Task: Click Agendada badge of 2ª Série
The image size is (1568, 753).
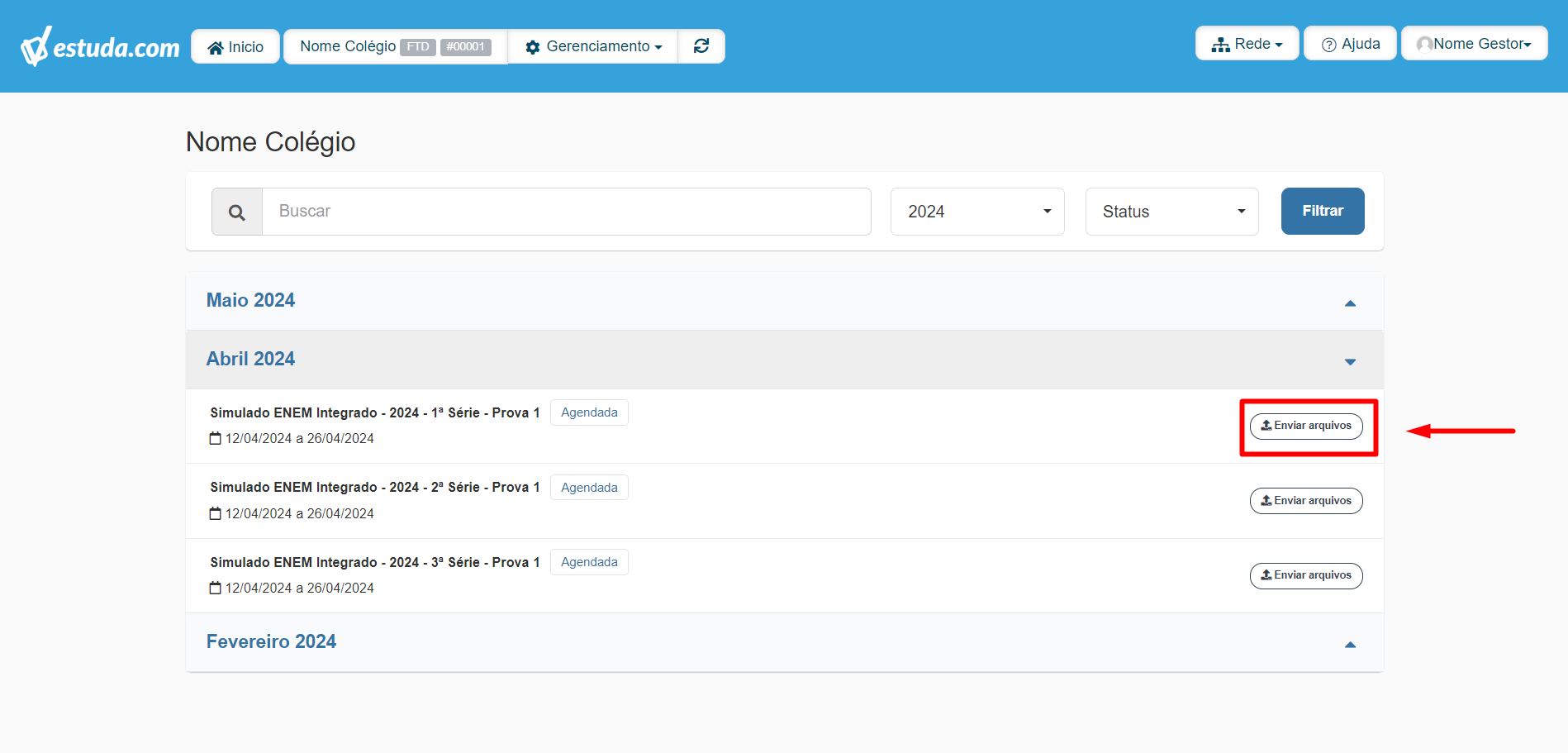Action: tap(589, 488)
